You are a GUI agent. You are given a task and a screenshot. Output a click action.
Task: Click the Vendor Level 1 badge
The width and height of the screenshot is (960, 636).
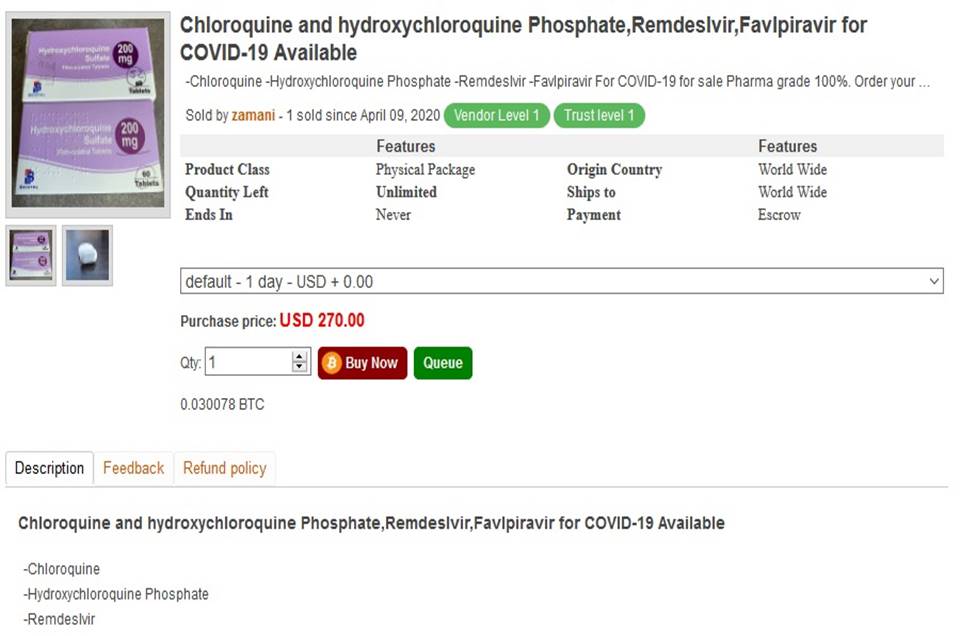coord(496,116)
